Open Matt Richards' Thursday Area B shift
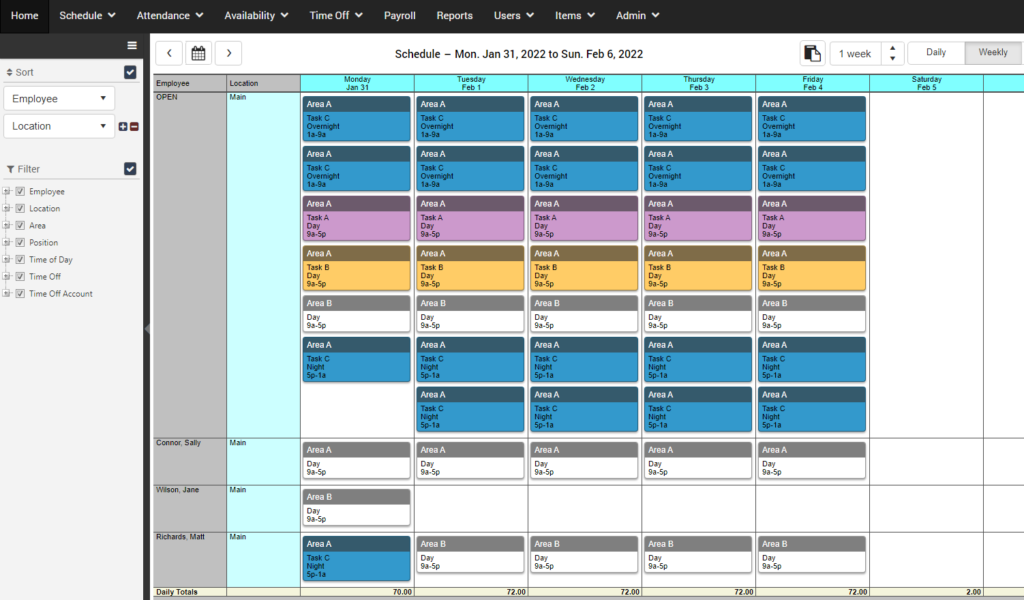Screen dimensions: 1024x600 (698, 554)
